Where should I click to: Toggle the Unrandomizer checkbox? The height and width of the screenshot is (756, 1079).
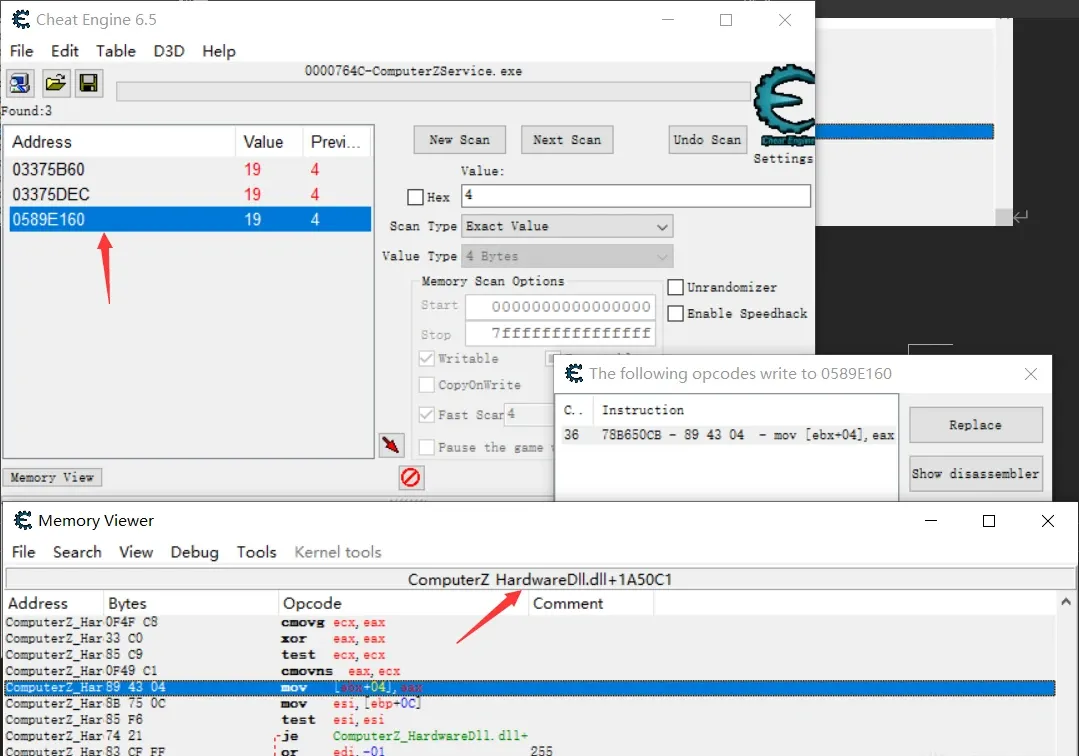click(x=676, y=287)
